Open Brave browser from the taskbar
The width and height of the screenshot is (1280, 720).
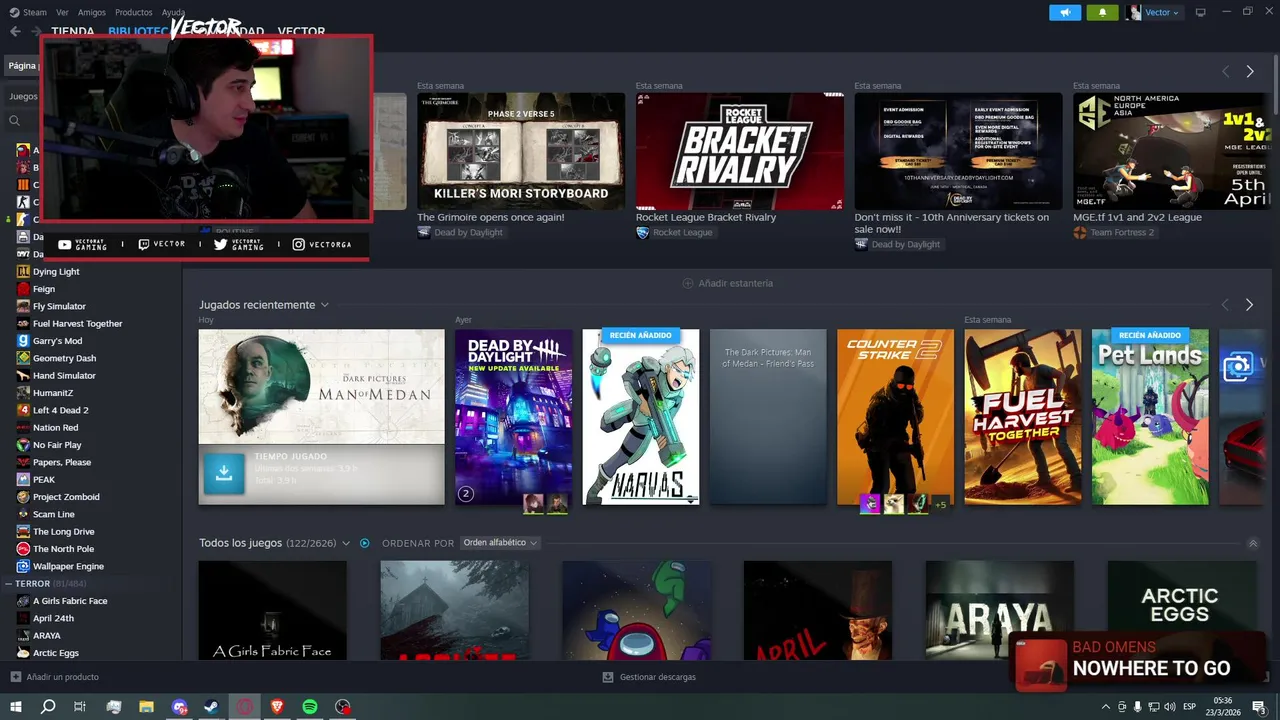277,707
